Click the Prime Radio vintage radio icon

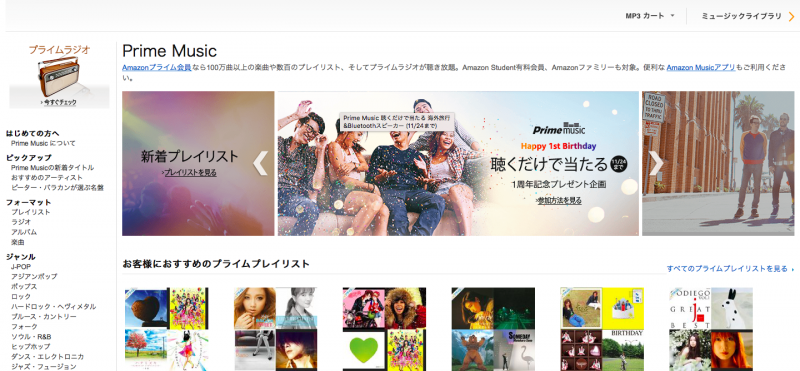[59, 77]
